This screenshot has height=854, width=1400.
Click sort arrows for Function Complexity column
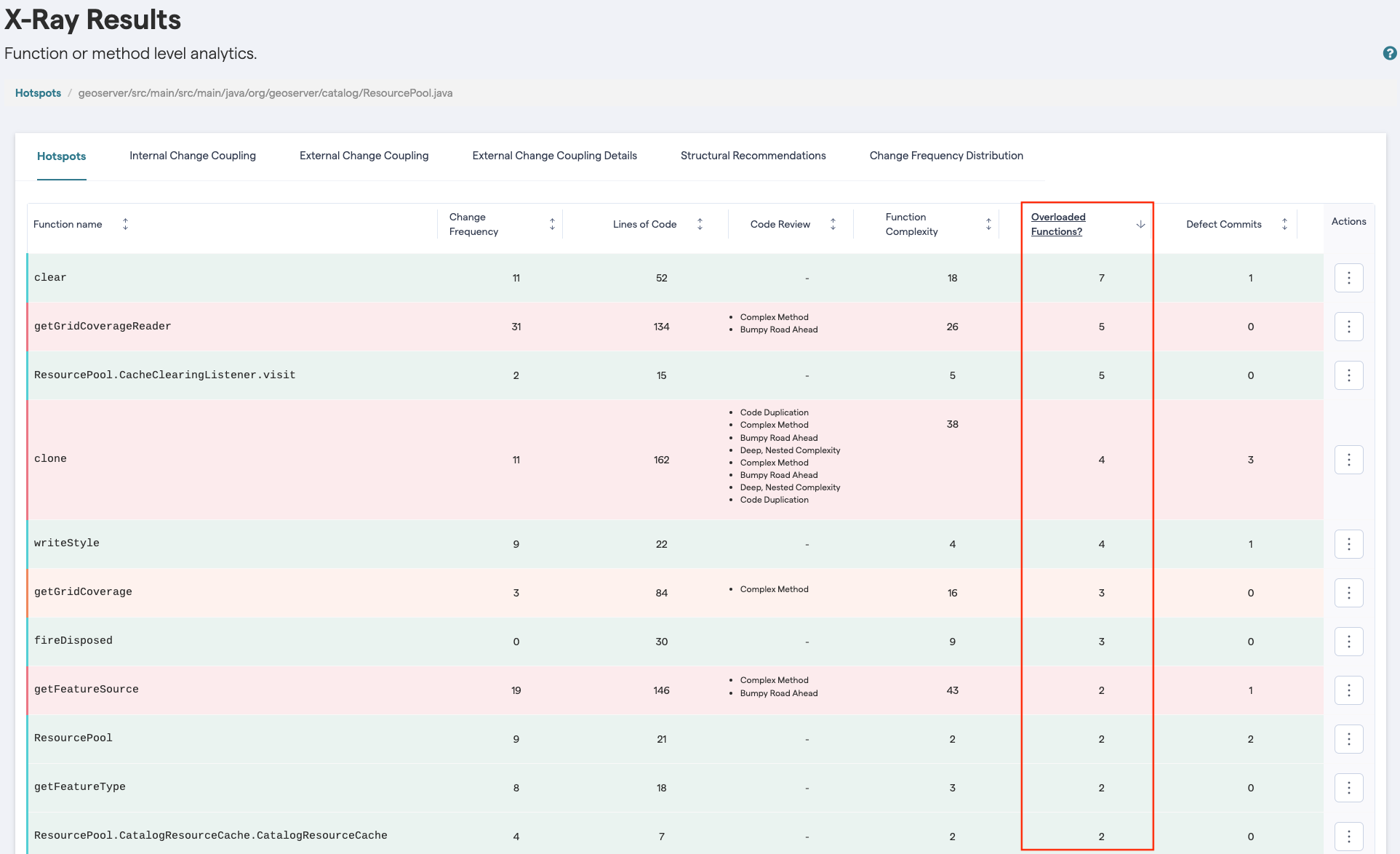988,224
